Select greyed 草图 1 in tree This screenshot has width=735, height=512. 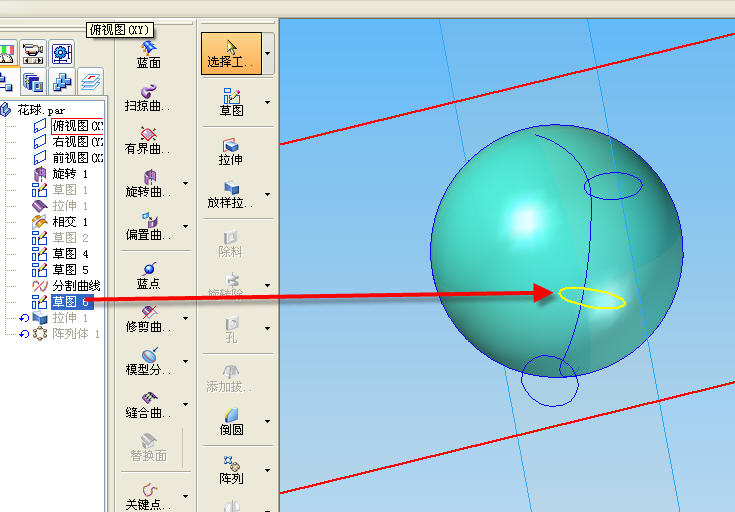pyautogui.click(x=70, y=190)
